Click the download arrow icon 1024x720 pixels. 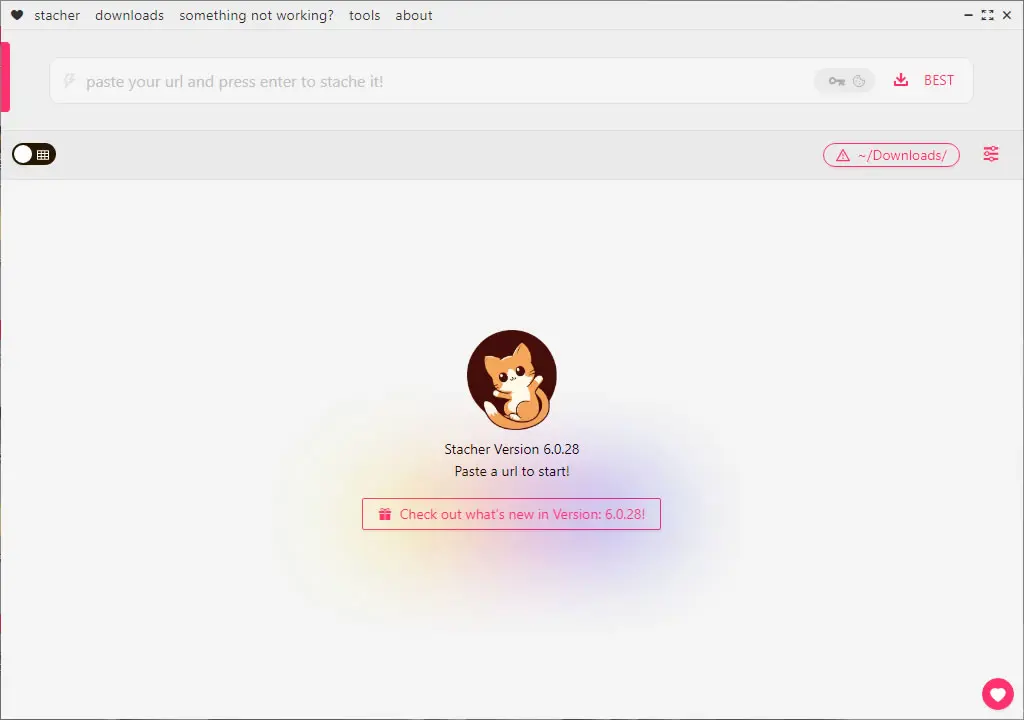click(x=901, y=80)
